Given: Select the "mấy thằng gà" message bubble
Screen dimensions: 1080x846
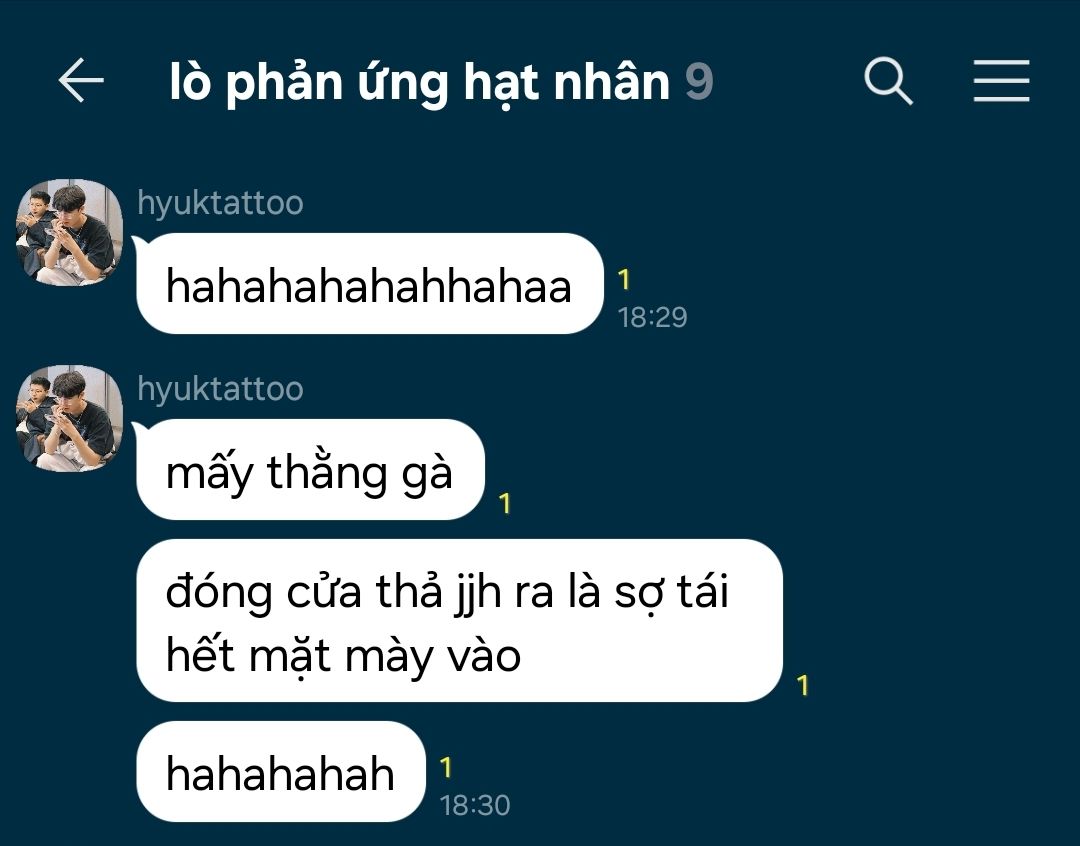Looking at the screenshot, I should (x=311, y=470).
